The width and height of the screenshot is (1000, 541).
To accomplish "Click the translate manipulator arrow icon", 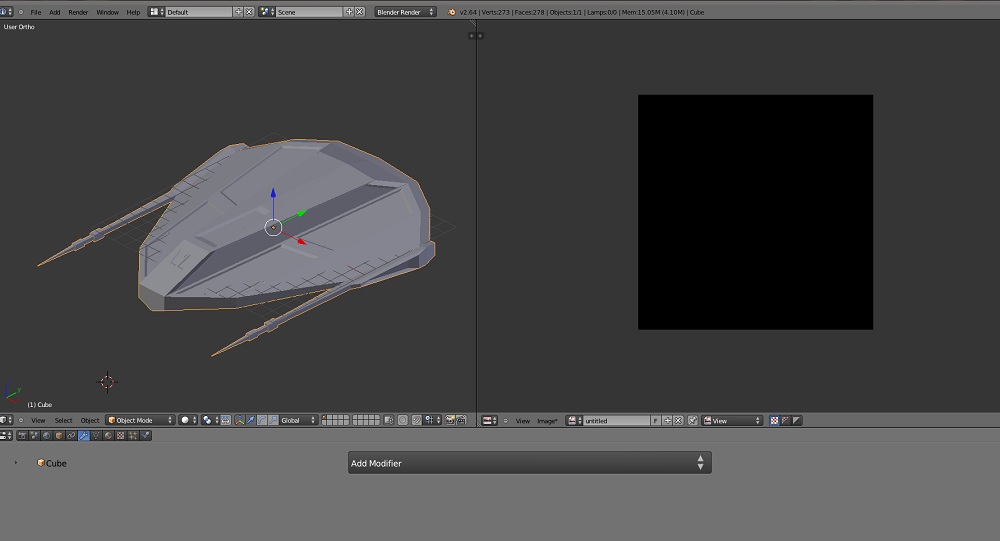I will (251, 420).
